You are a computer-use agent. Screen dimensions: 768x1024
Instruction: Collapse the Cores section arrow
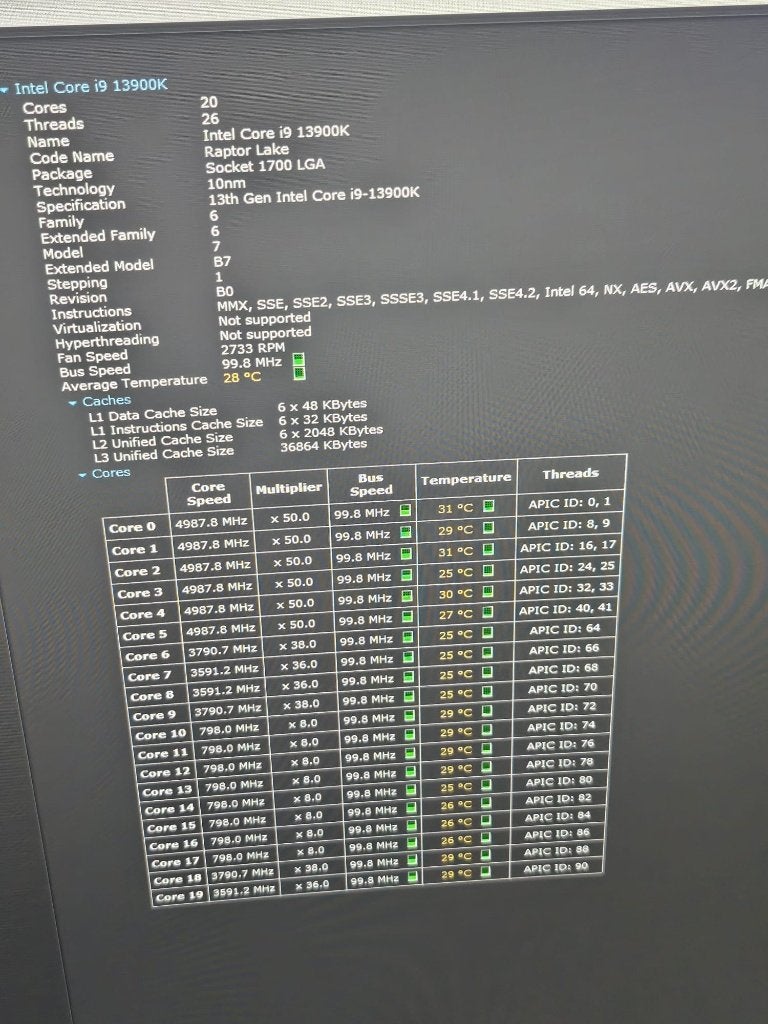click(82, 475)
